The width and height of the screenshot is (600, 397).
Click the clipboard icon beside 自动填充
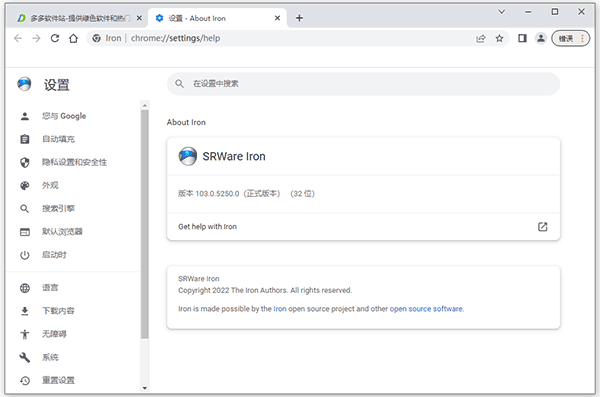coord(25,139)
